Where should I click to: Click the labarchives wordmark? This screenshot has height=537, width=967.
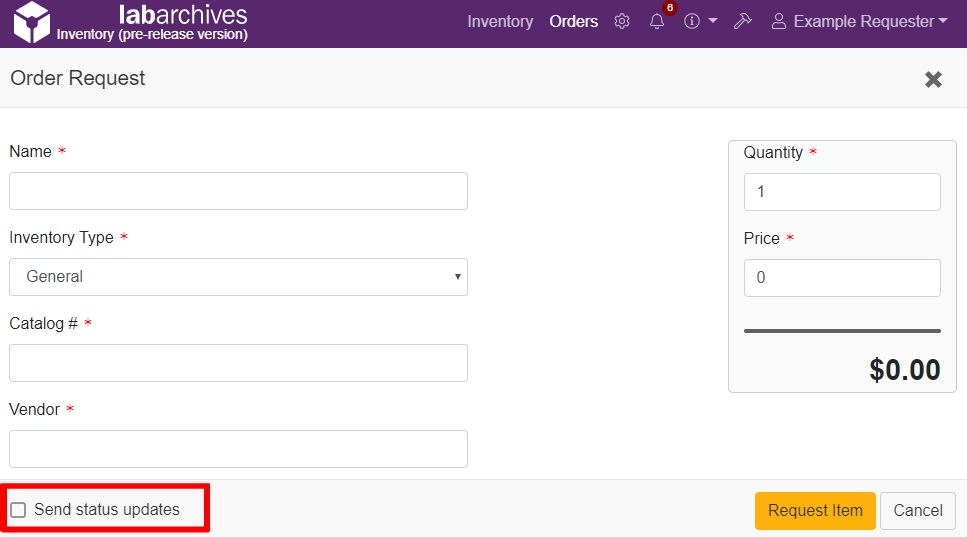pyautogui.click(x=182, y=15)
